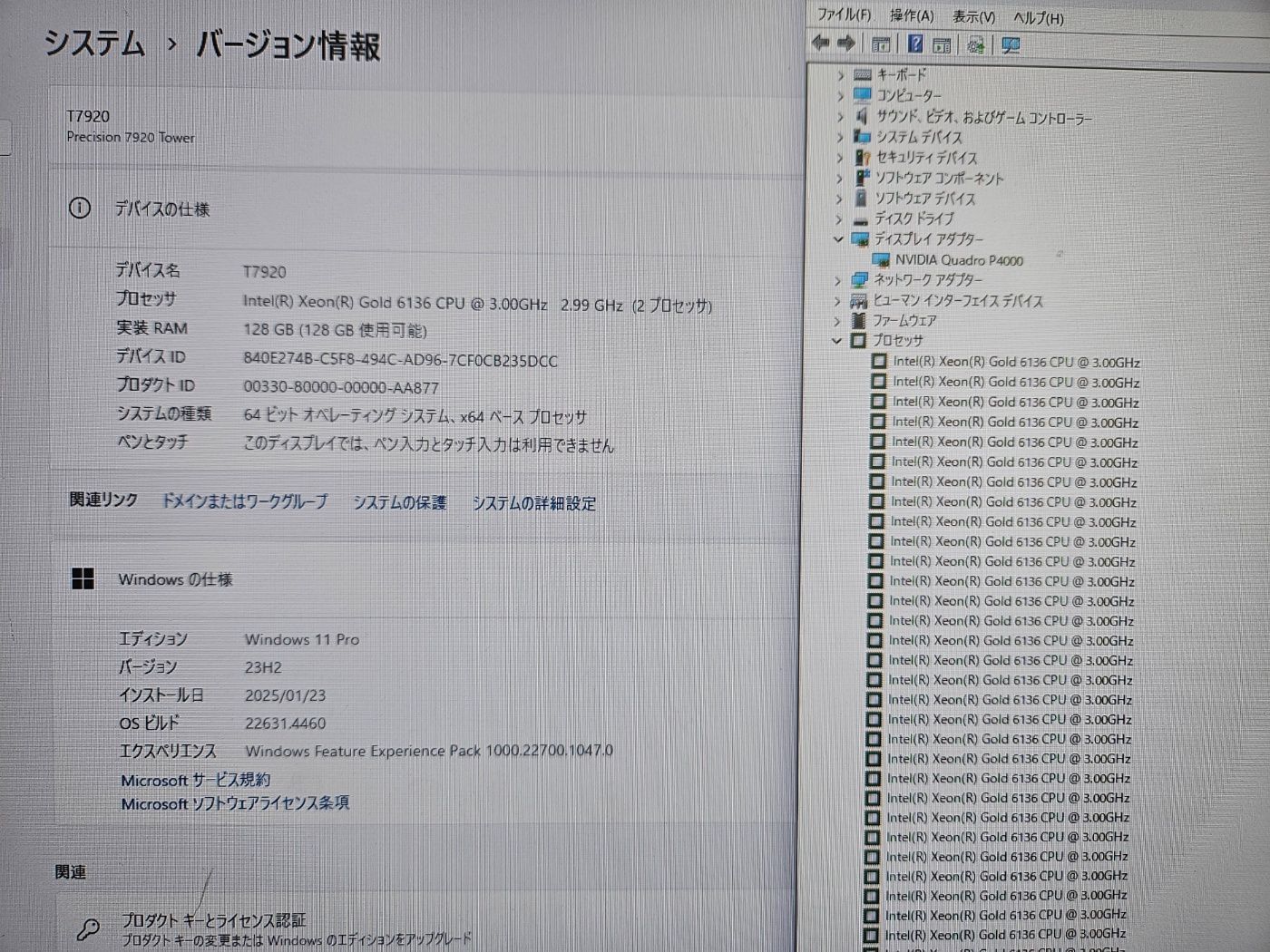The image size is (1270, 952).
Task: Click the network icon beside ネットワーク アダプター
Action: click(x=860, y=279)
